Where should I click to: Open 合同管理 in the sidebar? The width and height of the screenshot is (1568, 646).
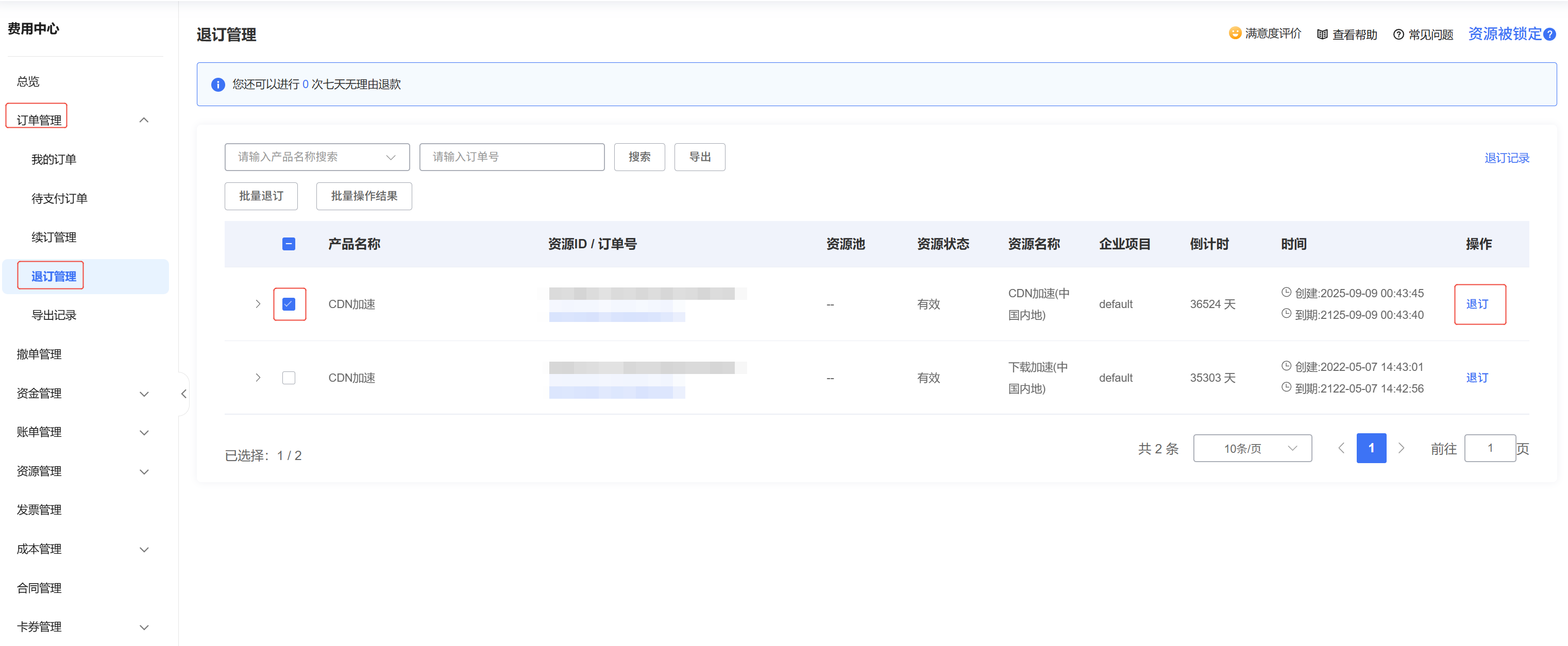pos(39,588)
